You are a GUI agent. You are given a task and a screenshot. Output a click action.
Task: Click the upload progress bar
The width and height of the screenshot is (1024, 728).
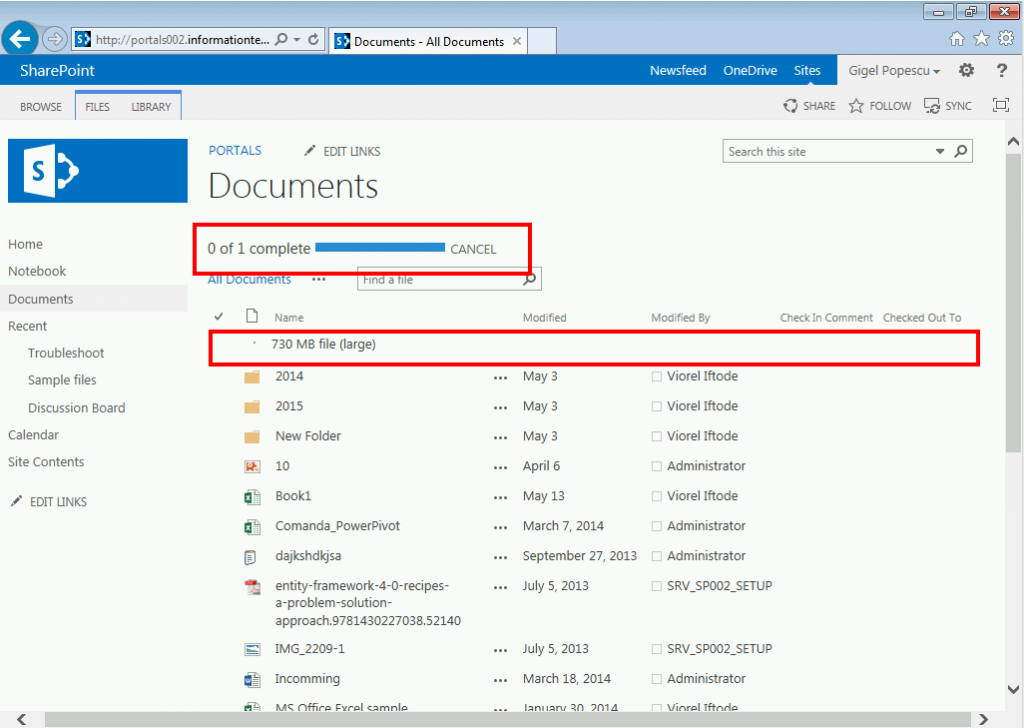[x=379, y=247]
